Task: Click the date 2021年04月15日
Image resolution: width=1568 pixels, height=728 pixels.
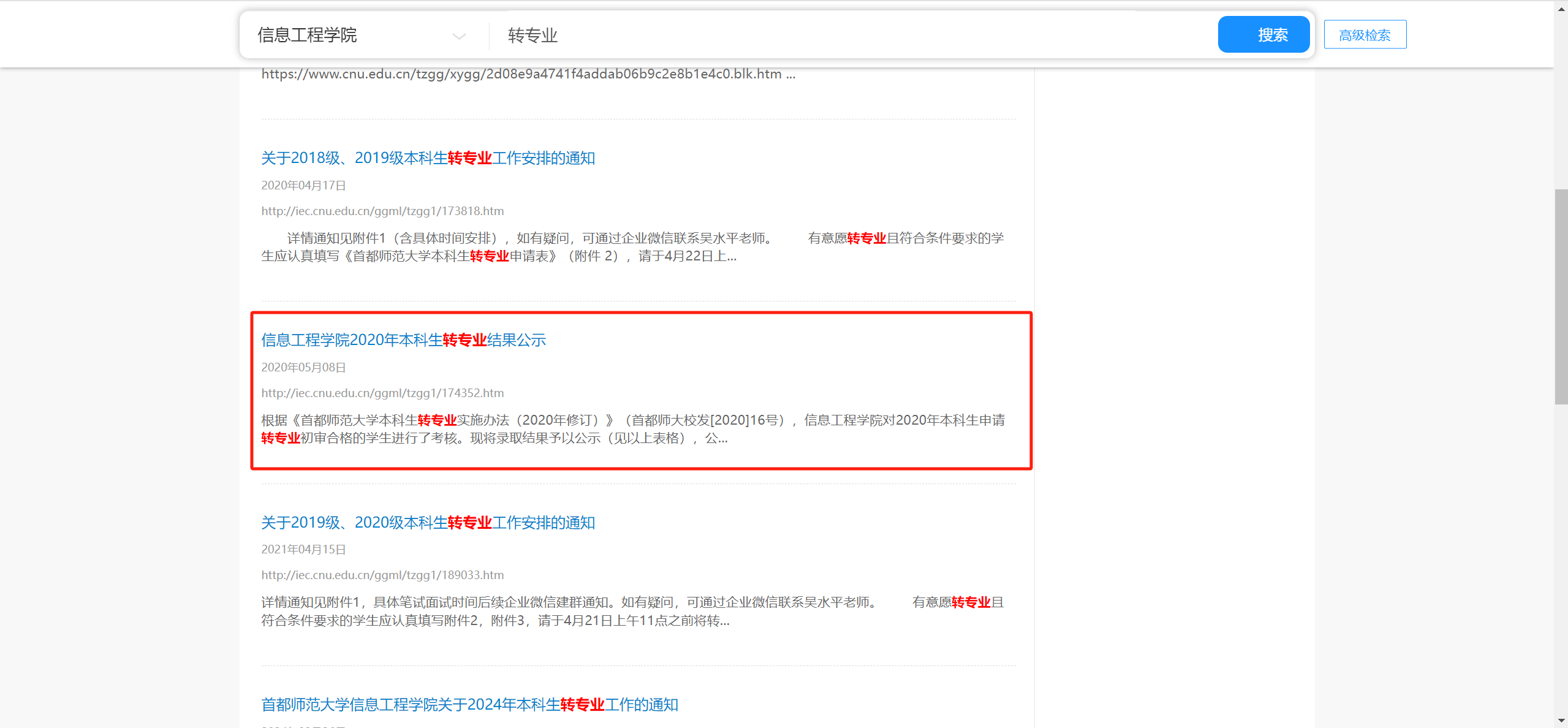Action: point(303,549)
